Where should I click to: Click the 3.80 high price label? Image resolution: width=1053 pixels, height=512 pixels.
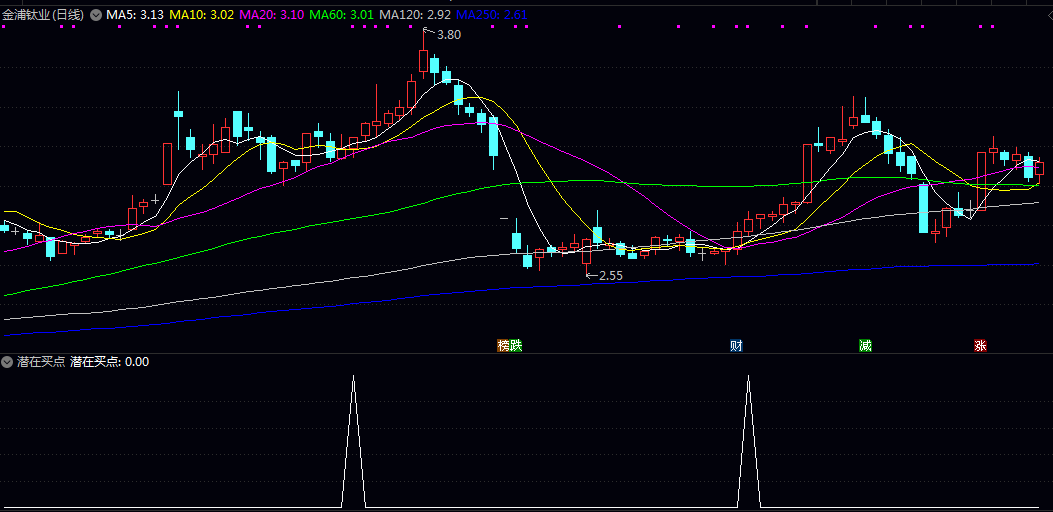pos(449,35)
